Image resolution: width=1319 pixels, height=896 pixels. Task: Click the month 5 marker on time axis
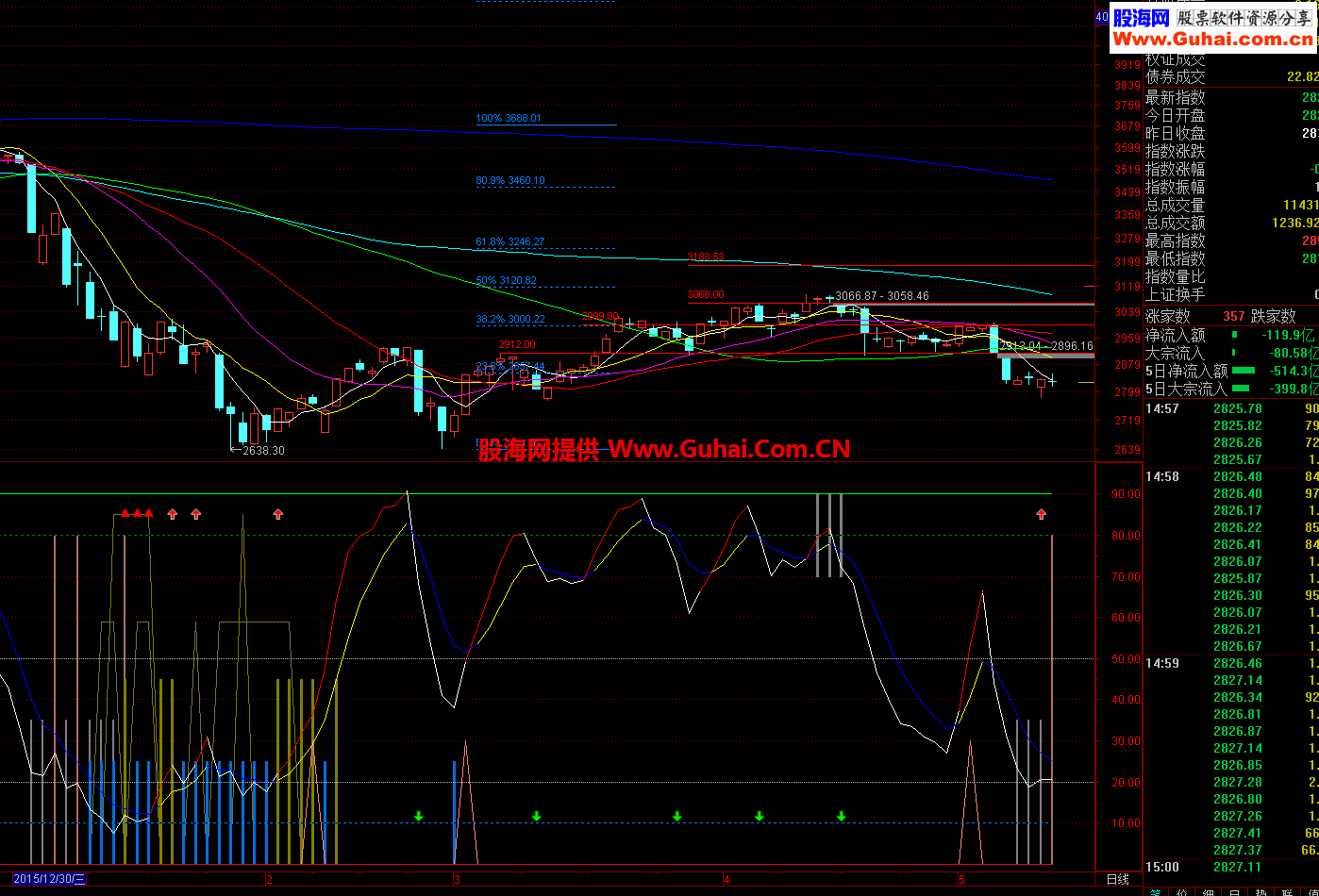click(x=962, y=880)
